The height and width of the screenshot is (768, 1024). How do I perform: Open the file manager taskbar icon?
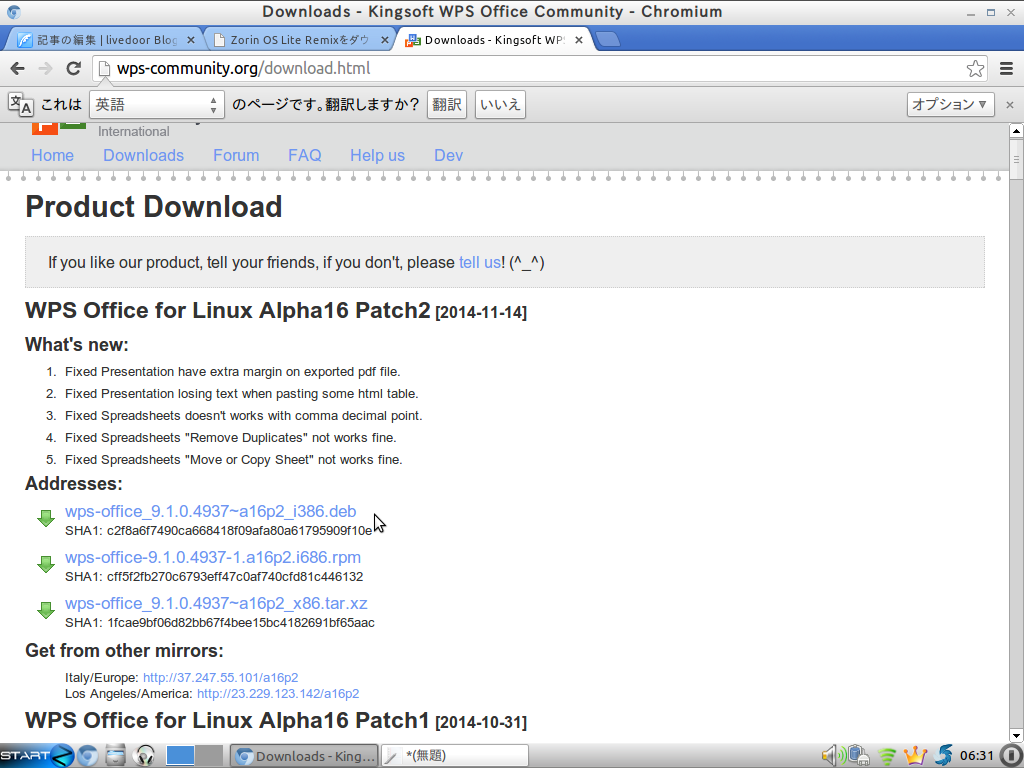click(x=116, y=756)
